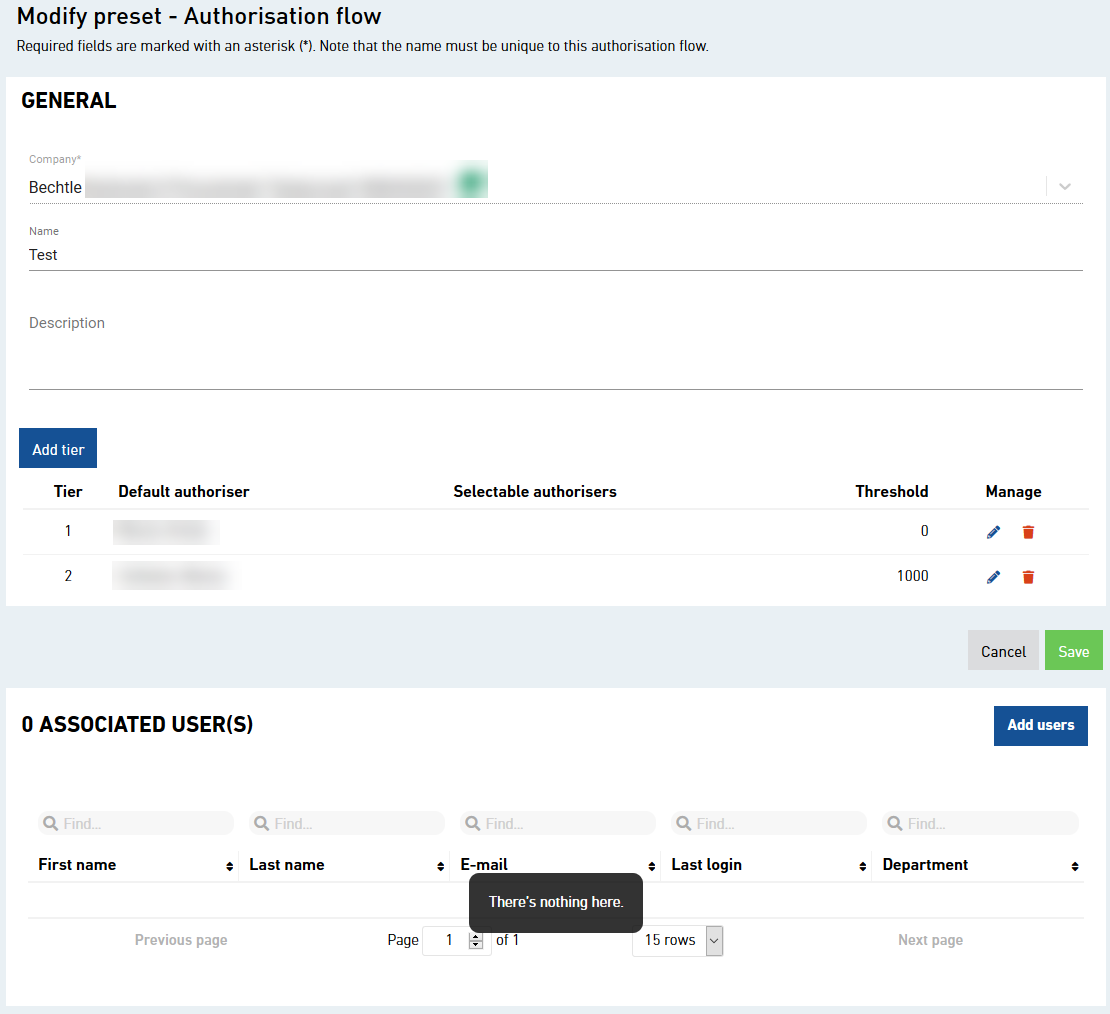
Task: Remove tier 2 using the red trash icon
Action: (x=1028, y=576)
